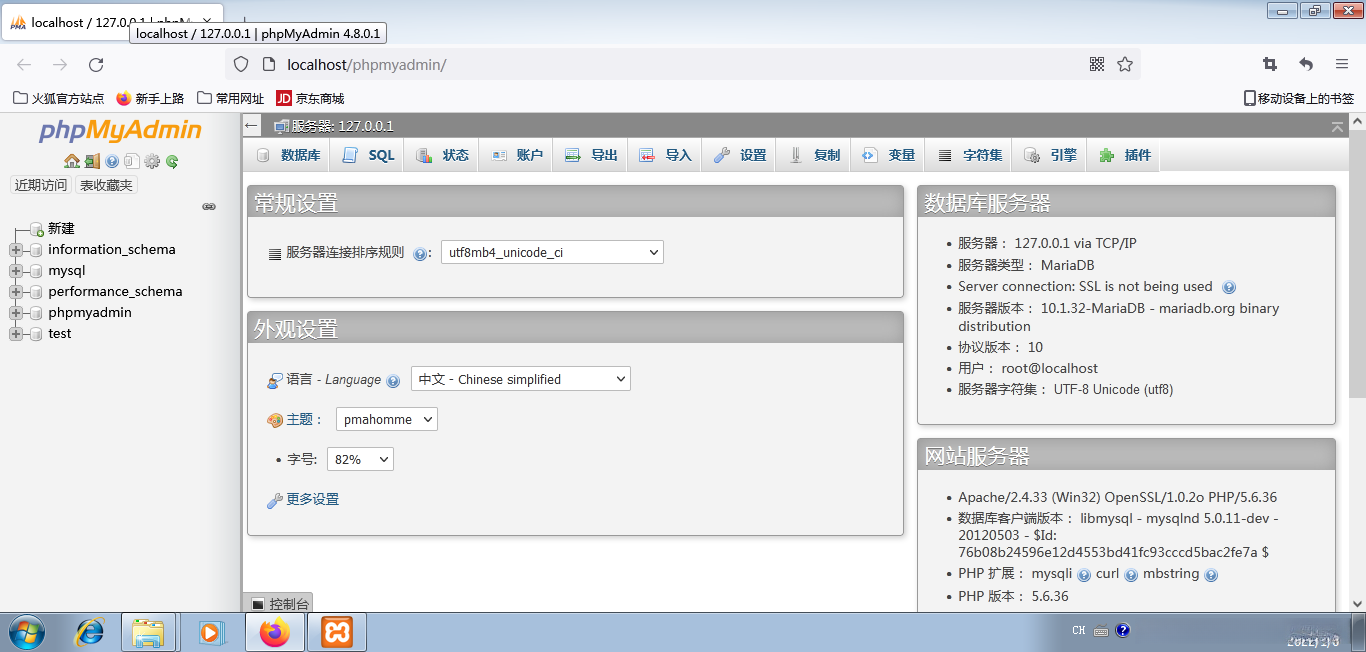
Task: Click the help icon after mbstring extension
Action: [x=1211, y=575]
